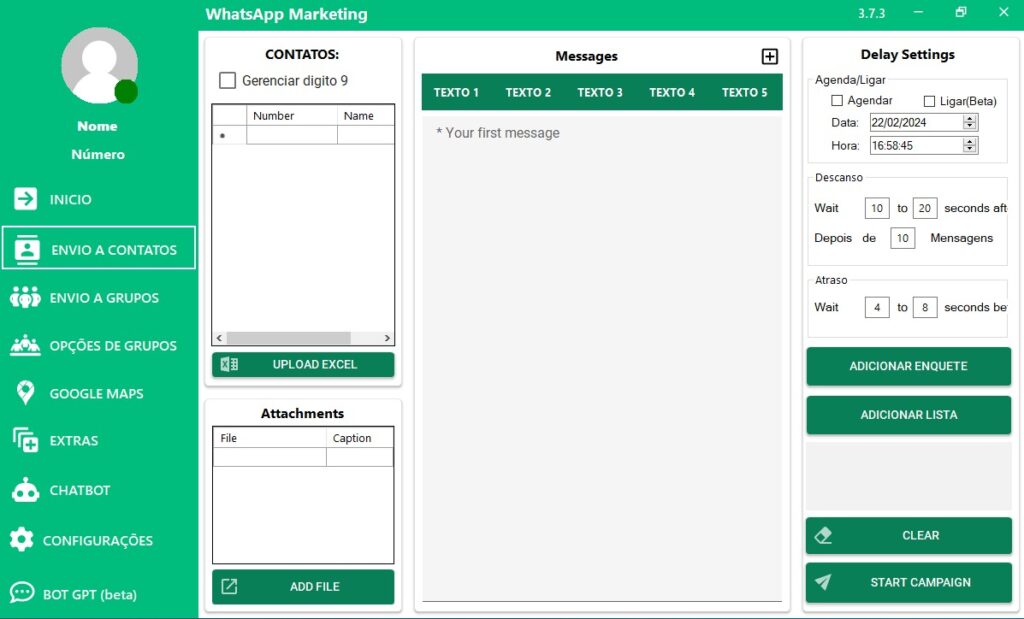Click the Extras stacked-plus icon
Image resolution: width=1024 pixels, height=619 pixels.
pyautogui.click(x=25, y=440)
